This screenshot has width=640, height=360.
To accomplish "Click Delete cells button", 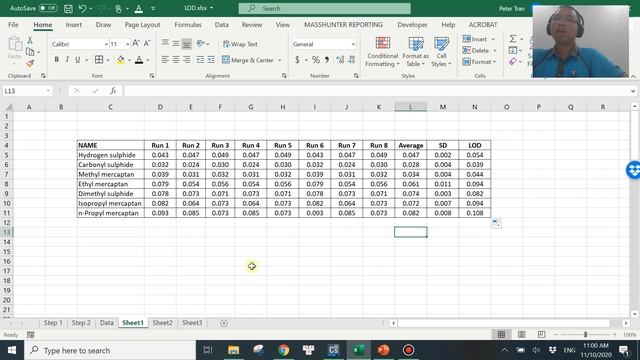I will pos(476,51).
